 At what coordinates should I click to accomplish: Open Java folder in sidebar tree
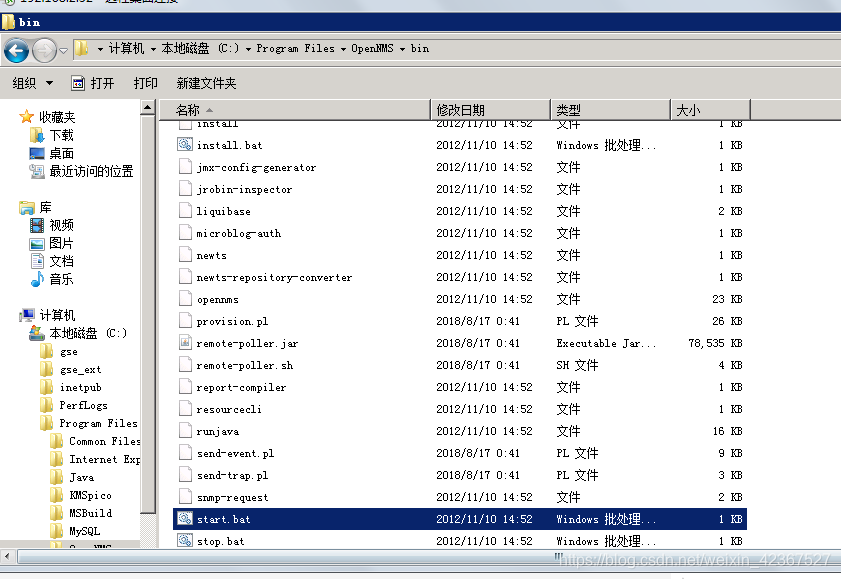click(x=72, y=477)
